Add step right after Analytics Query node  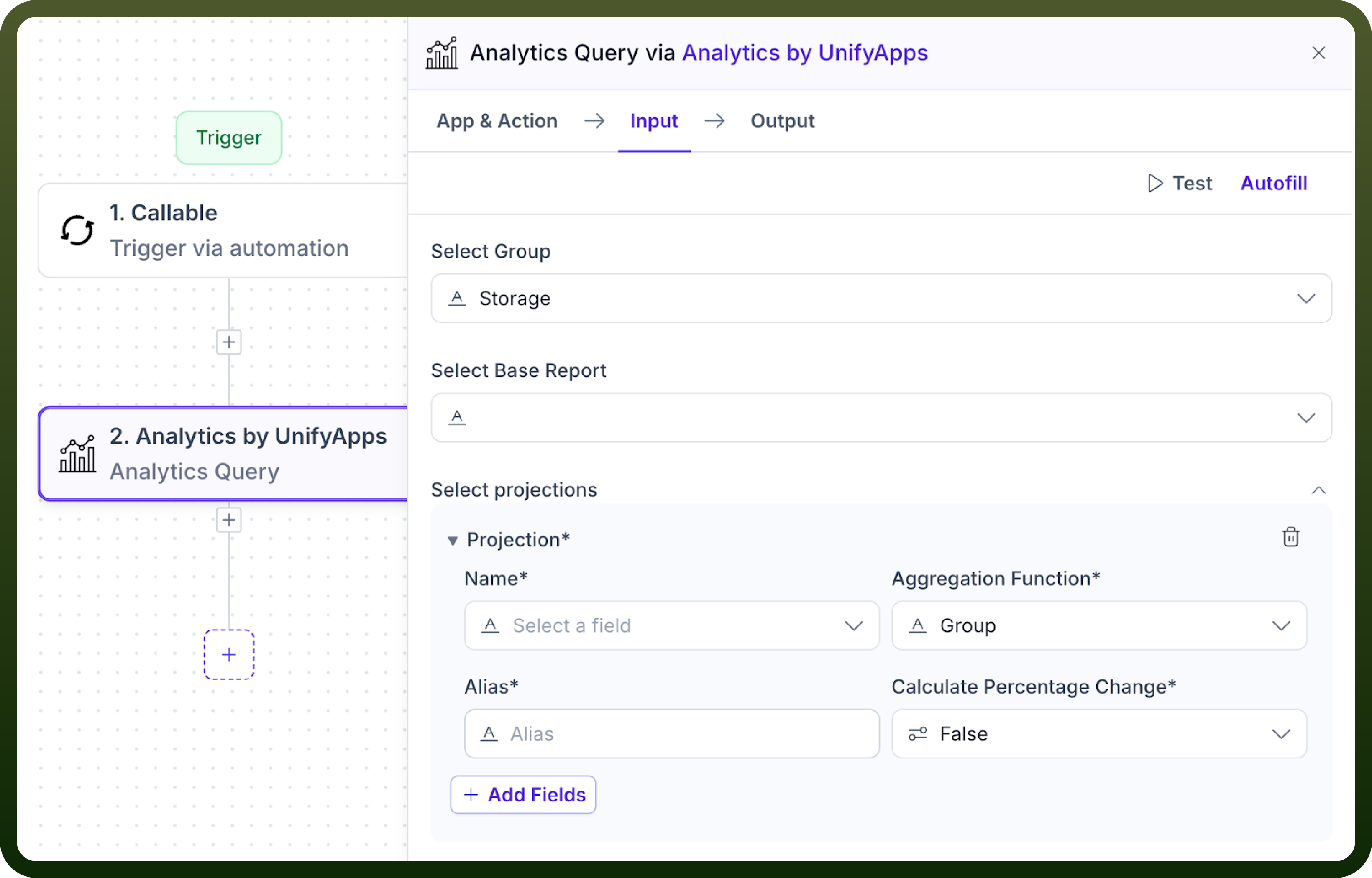[x=229, y=520]
